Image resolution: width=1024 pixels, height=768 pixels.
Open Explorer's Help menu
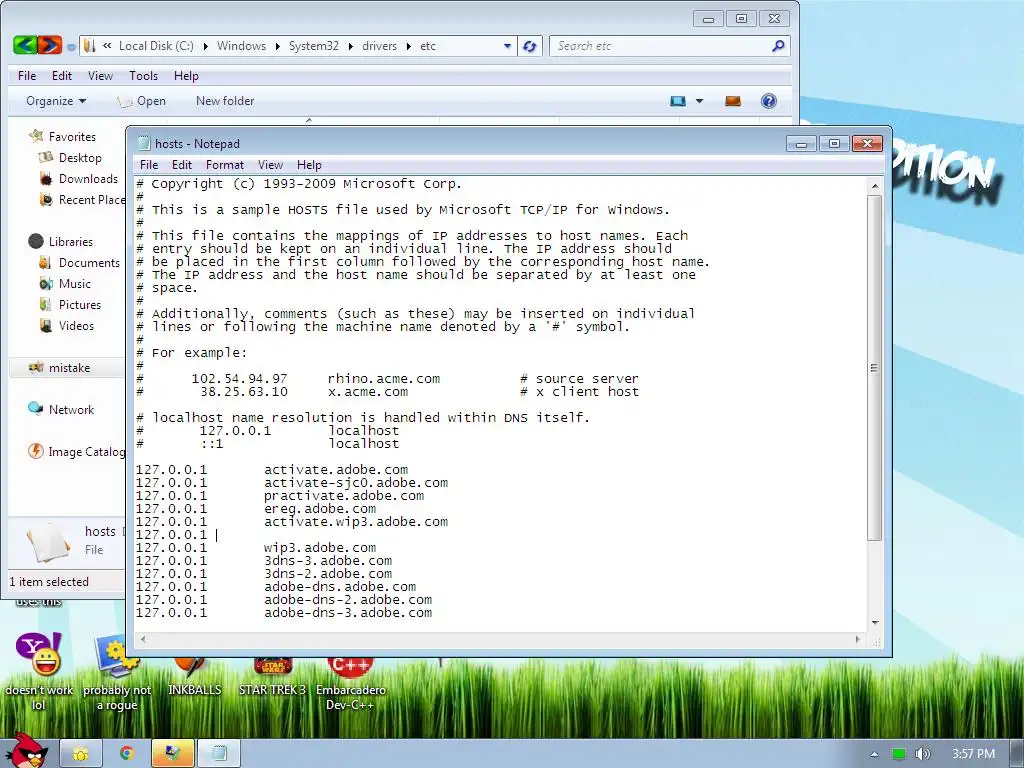(x=186, y=76)
